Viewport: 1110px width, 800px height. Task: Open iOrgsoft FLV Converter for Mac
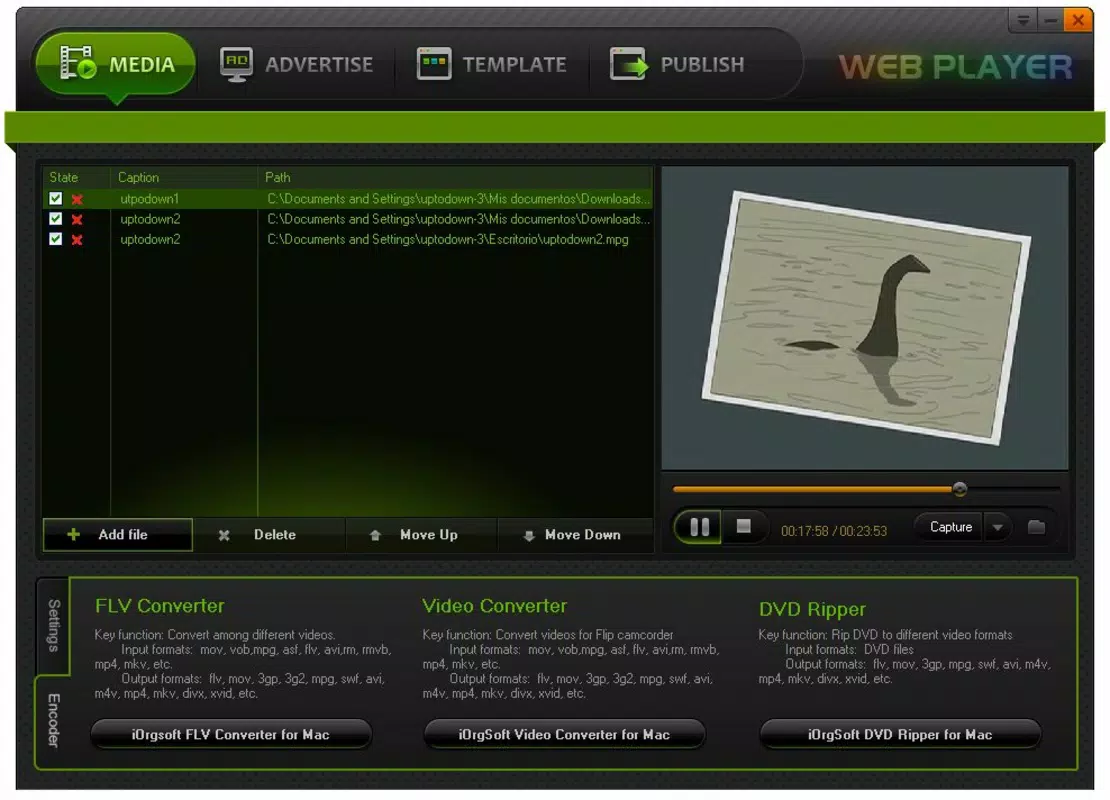click(x=231, y=734)
